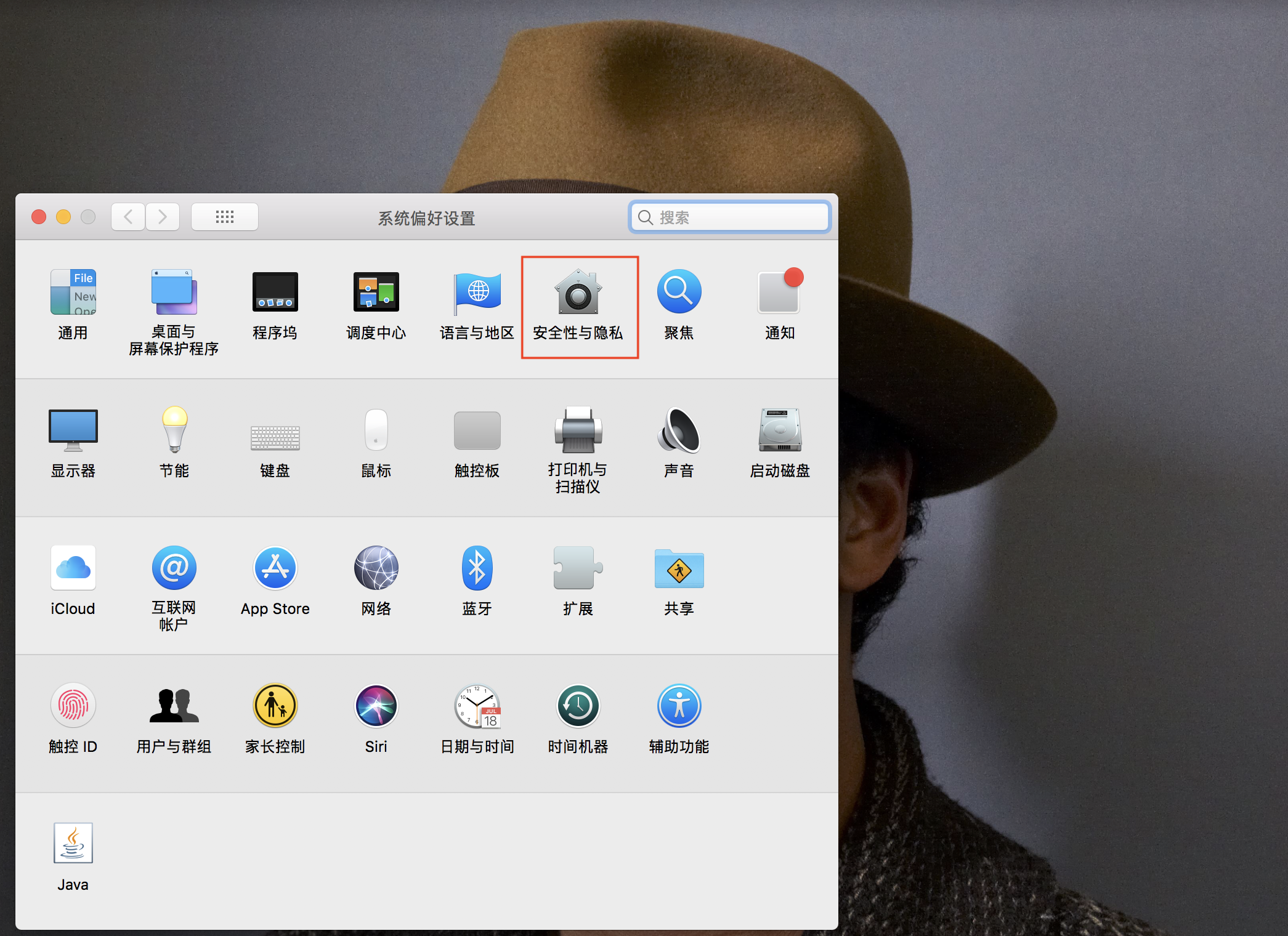
Task: Open 辅助功能 accessibility settings
Action: pos(679,706)
